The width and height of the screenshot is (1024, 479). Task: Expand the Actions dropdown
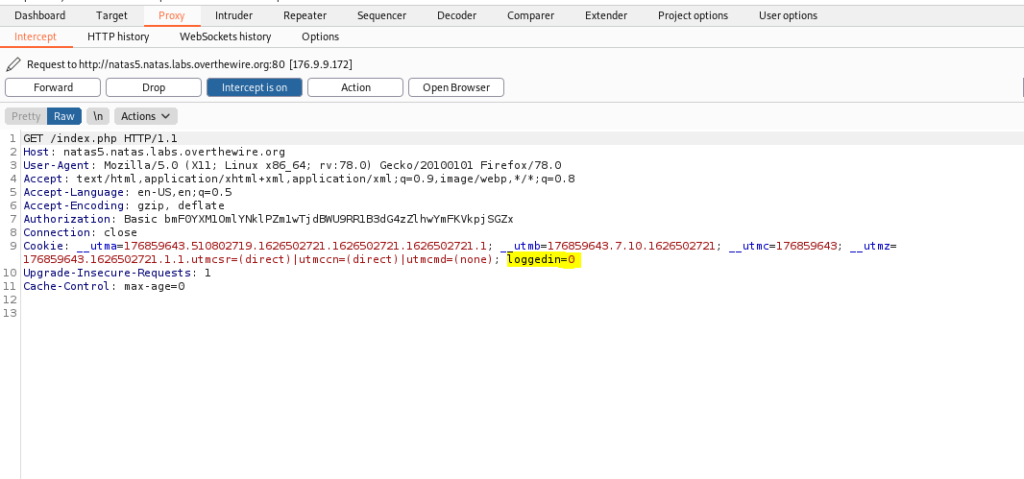coord(145,116)
